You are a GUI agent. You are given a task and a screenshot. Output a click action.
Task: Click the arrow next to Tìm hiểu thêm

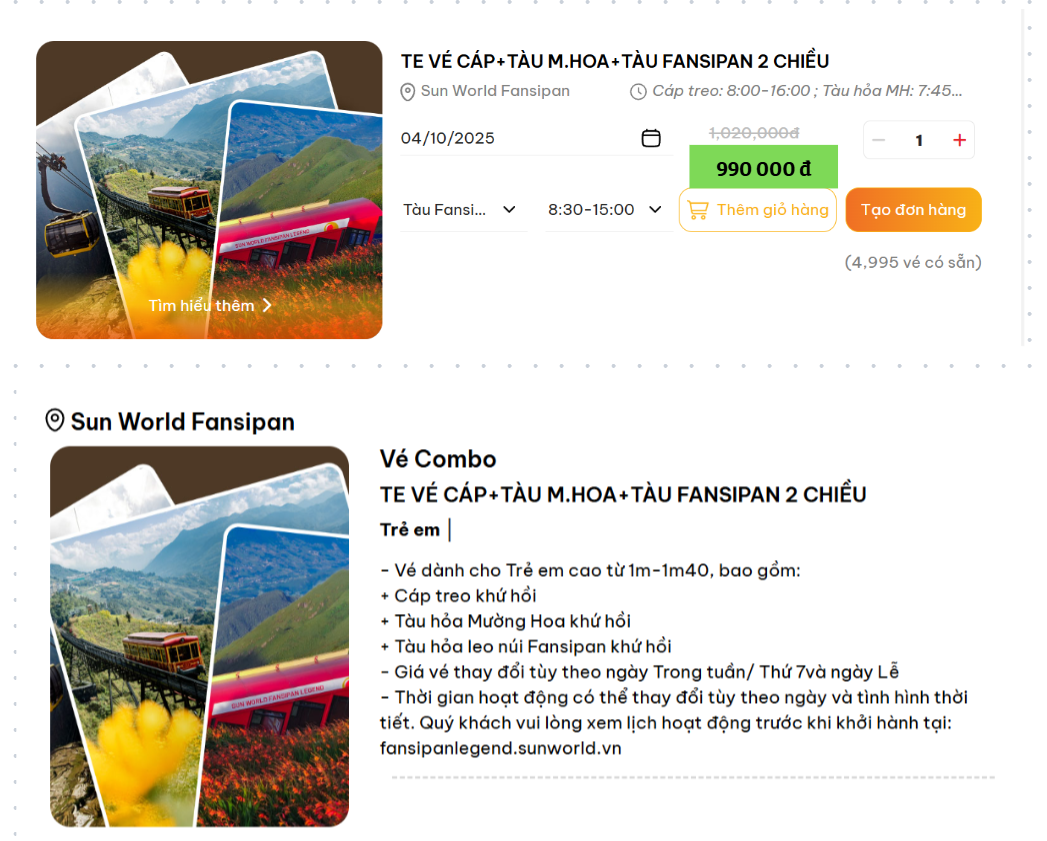(267, 305)
